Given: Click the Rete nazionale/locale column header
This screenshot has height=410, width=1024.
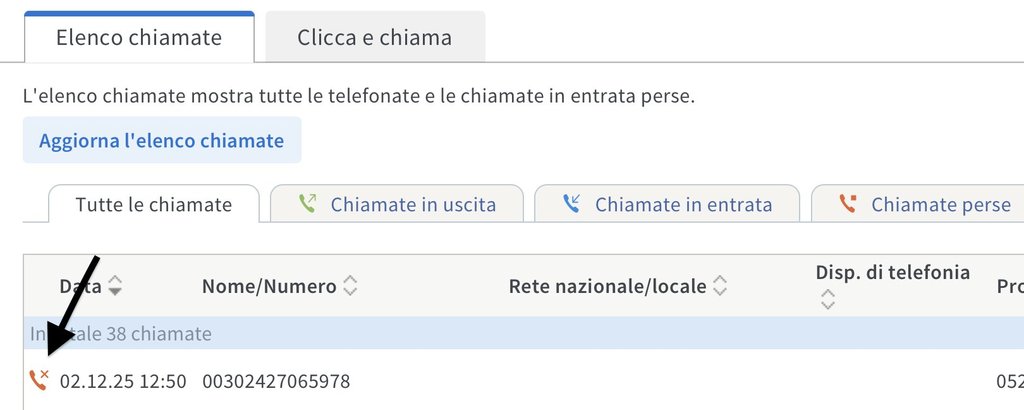Looking at the screenshot, I should (607, 286).
